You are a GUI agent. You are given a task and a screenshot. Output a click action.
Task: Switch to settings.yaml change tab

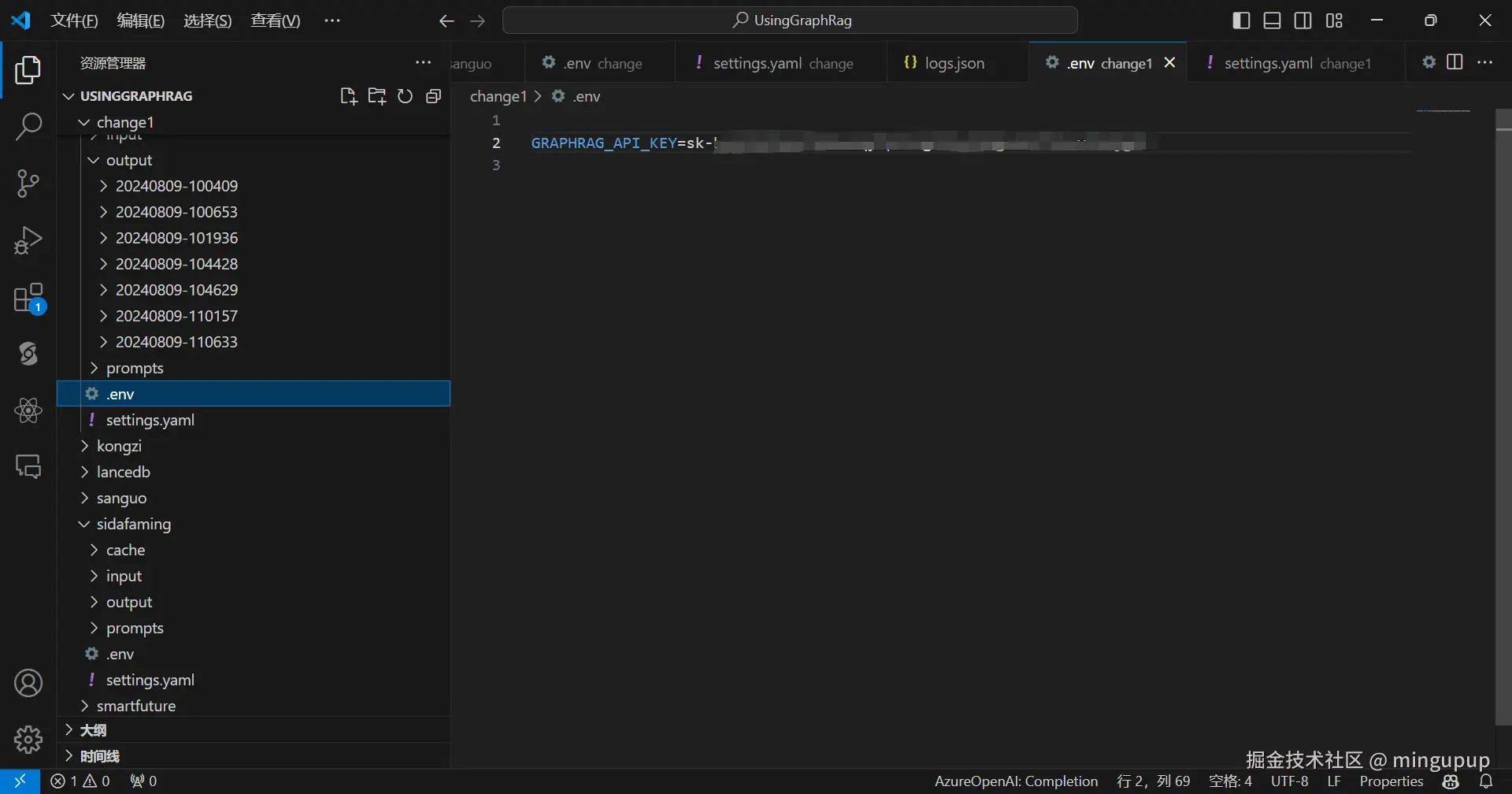click(783, 63)
